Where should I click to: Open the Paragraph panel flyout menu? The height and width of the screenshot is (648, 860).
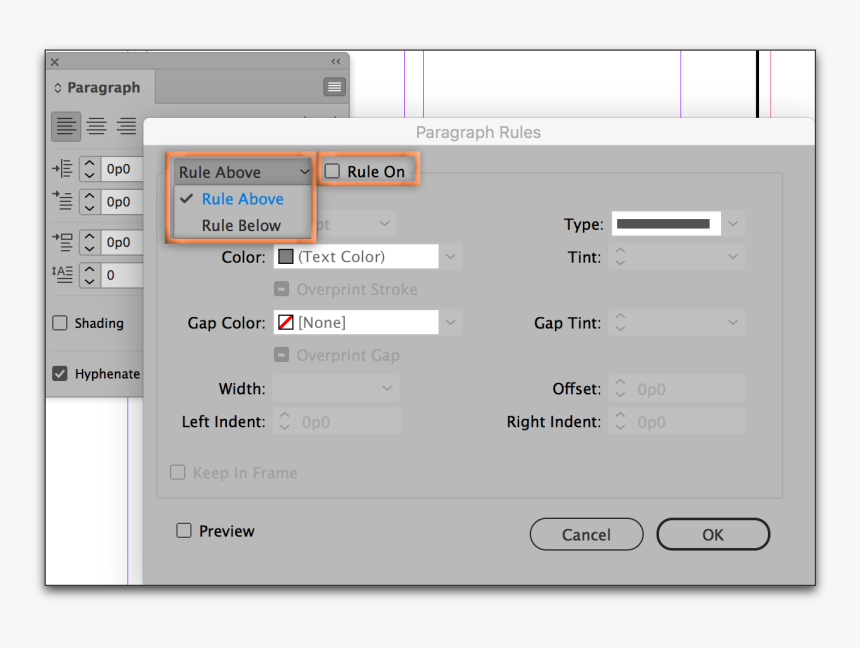(x=334, y=88)
